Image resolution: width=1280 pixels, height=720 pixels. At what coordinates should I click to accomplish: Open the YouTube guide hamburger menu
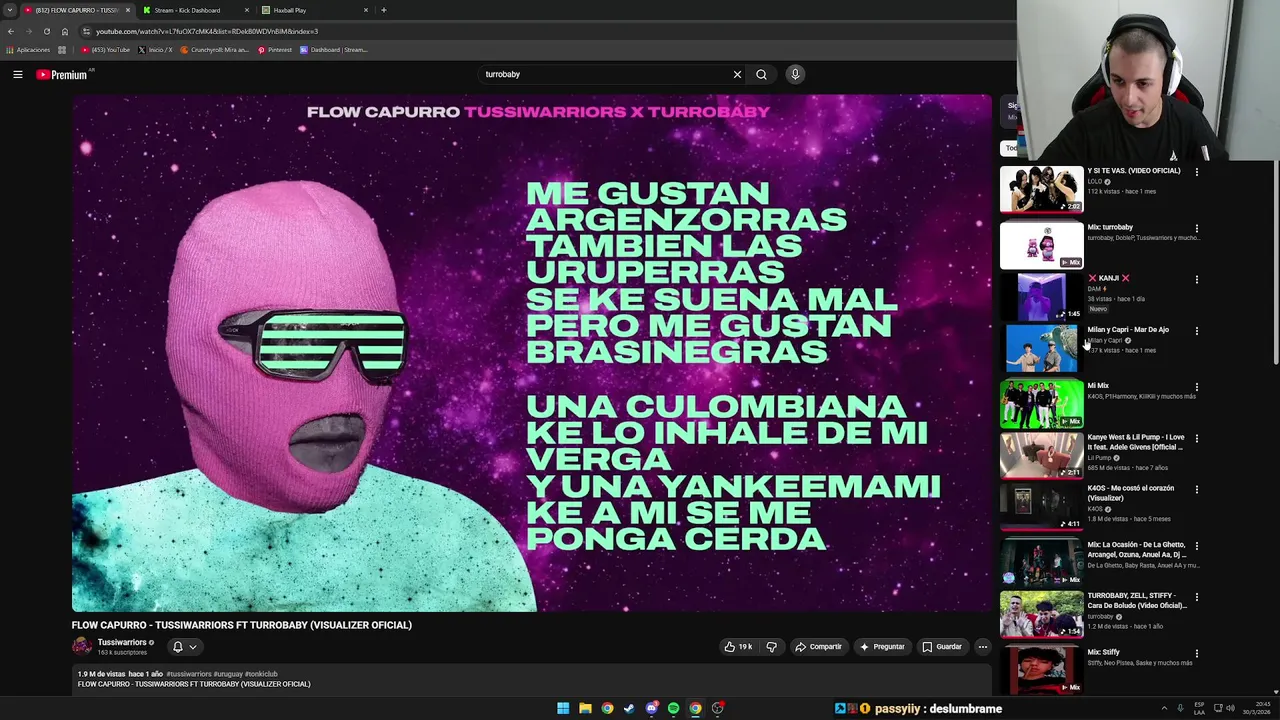(x=17, y=74)
